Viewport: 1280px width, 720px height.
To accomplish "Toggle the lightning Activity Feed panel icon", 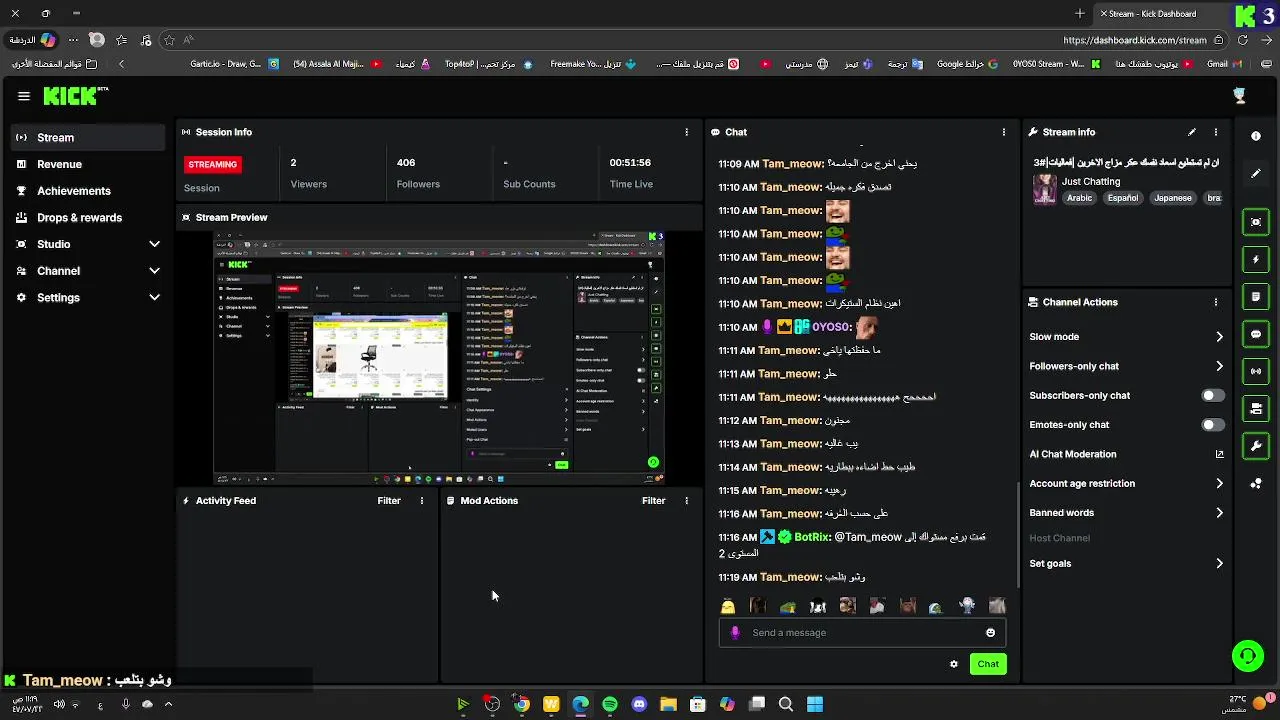I will pyautogui.click(x=1256, y=260).
